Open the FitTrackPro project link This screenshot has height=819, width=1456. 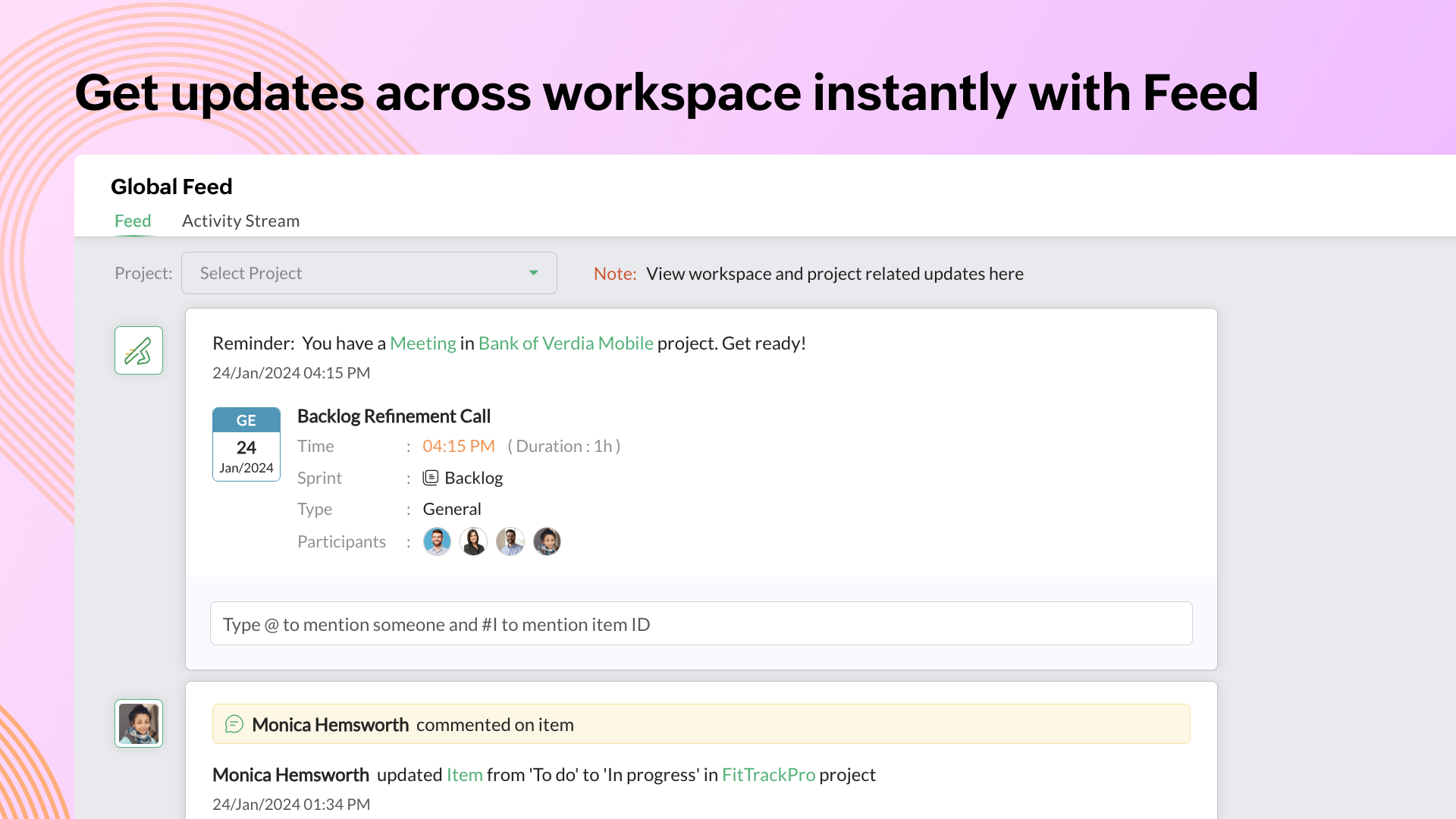click(x=768, y=775)
